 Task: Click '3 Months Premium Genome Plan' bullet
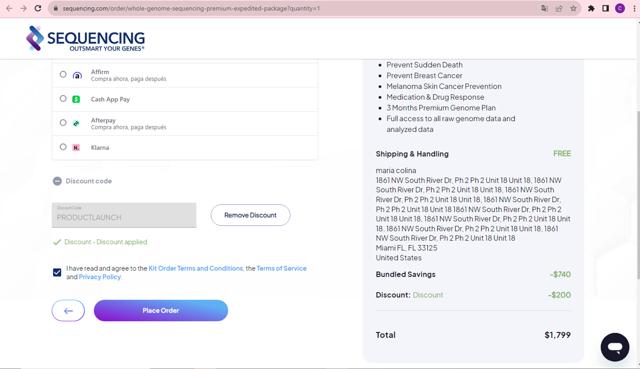441,108
